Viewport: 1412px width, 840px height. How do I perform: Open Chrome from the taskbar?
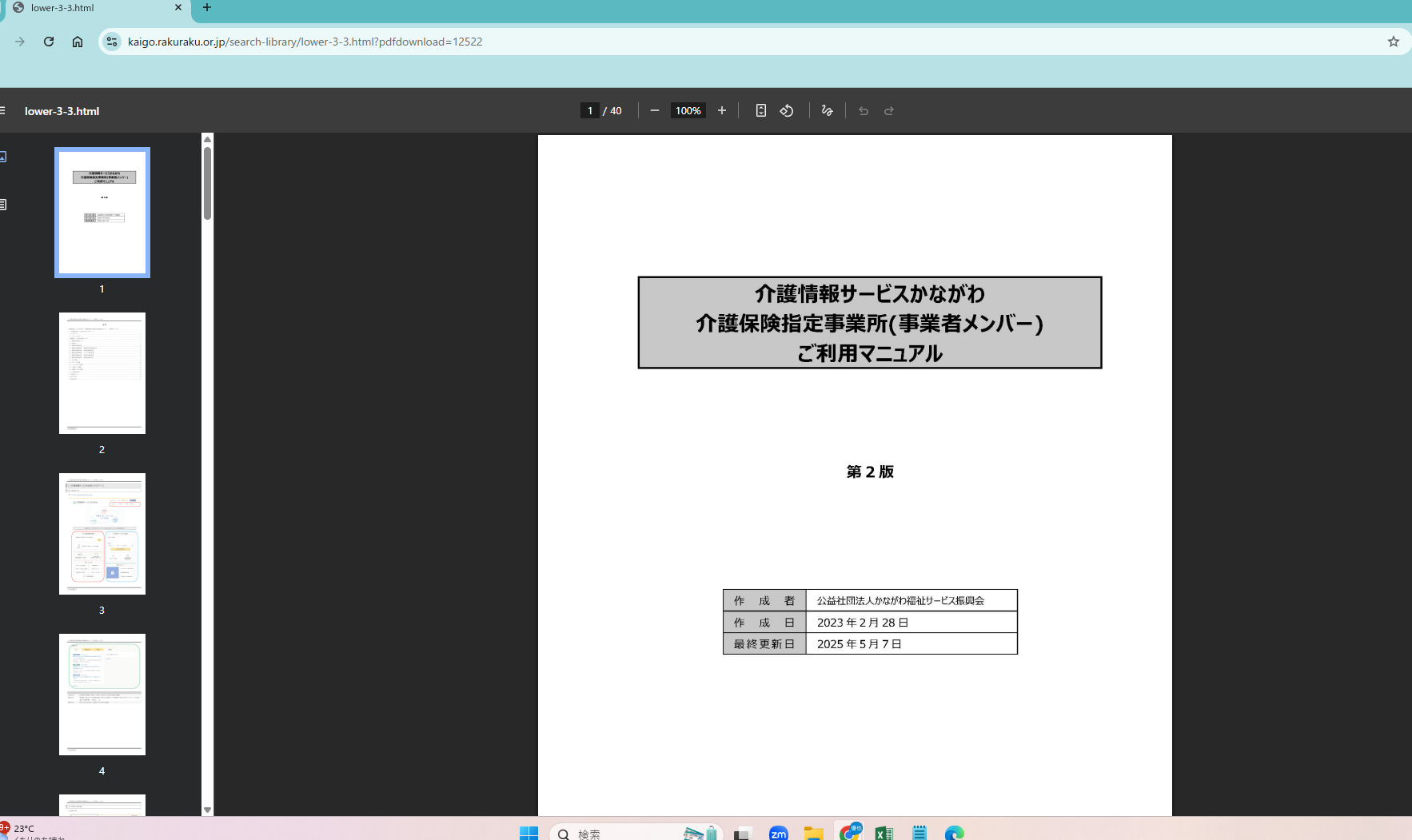(x=849, y=832)
